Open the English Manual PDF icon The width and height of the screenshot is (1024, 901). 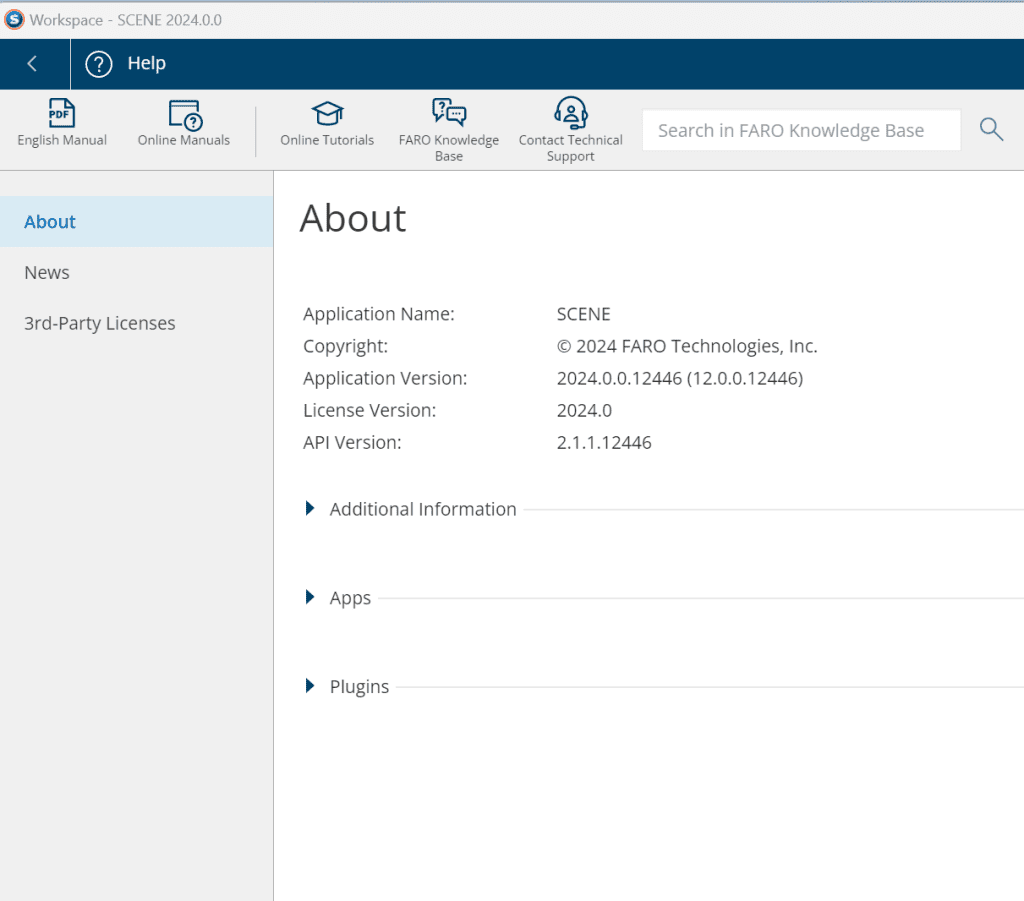61,114
